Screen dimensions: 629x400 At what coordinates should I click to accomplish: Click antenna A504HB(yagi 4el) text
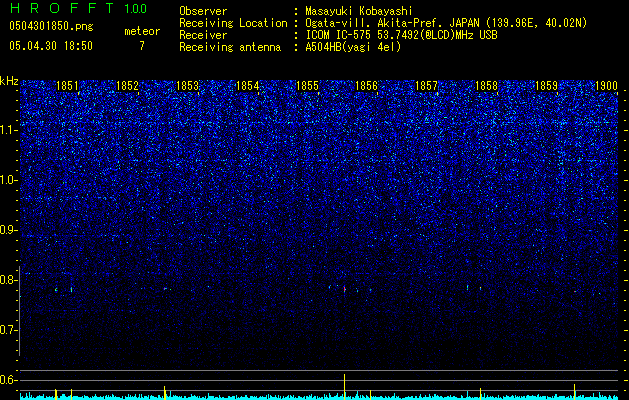pos(353,47)
